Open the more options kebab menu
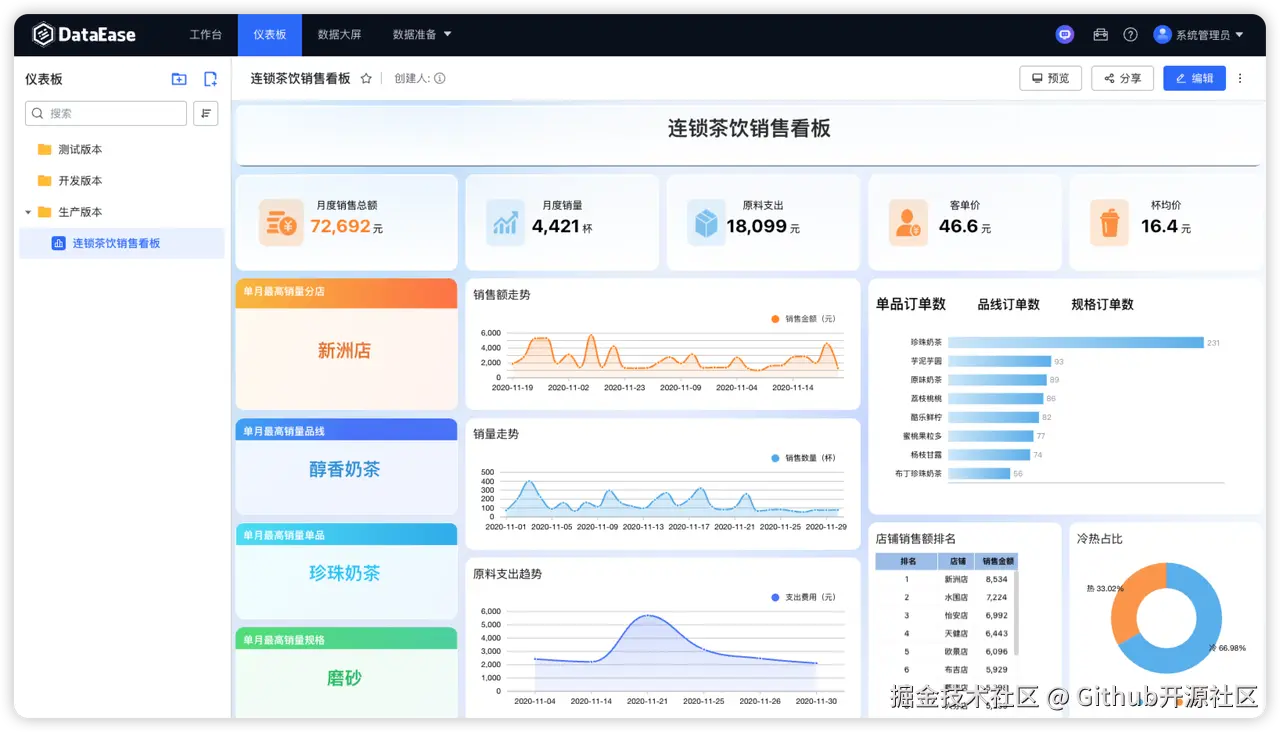 tap(1240, 78)
